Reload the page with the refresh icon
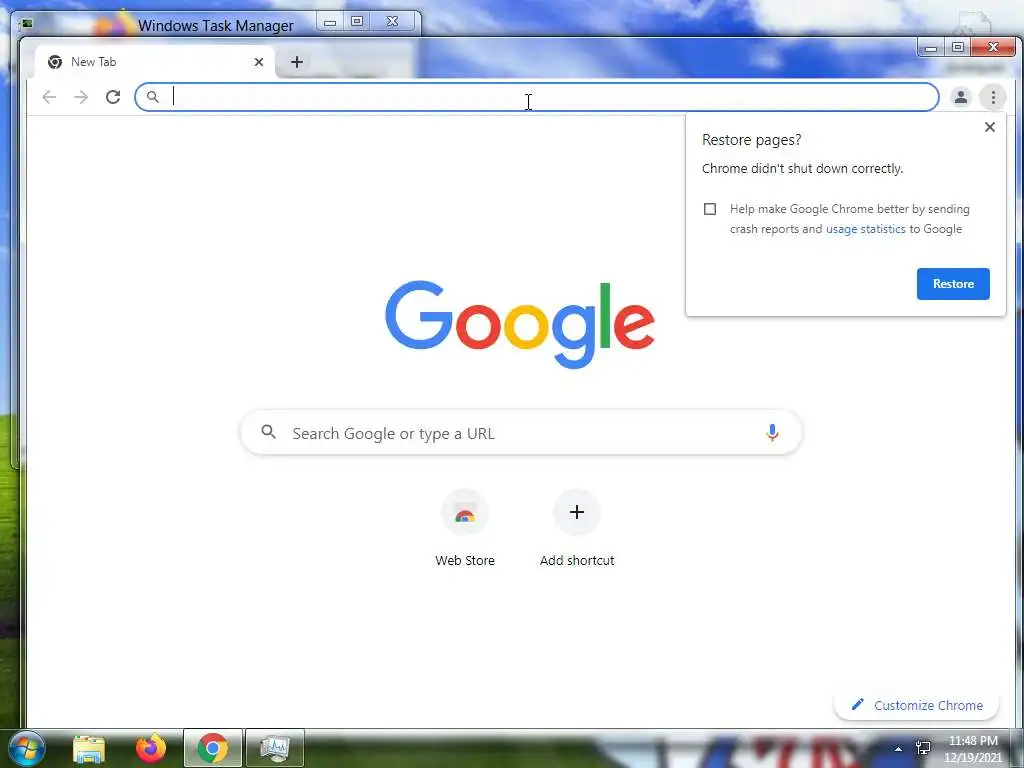1024x768 pixels. tap(113, 97)
